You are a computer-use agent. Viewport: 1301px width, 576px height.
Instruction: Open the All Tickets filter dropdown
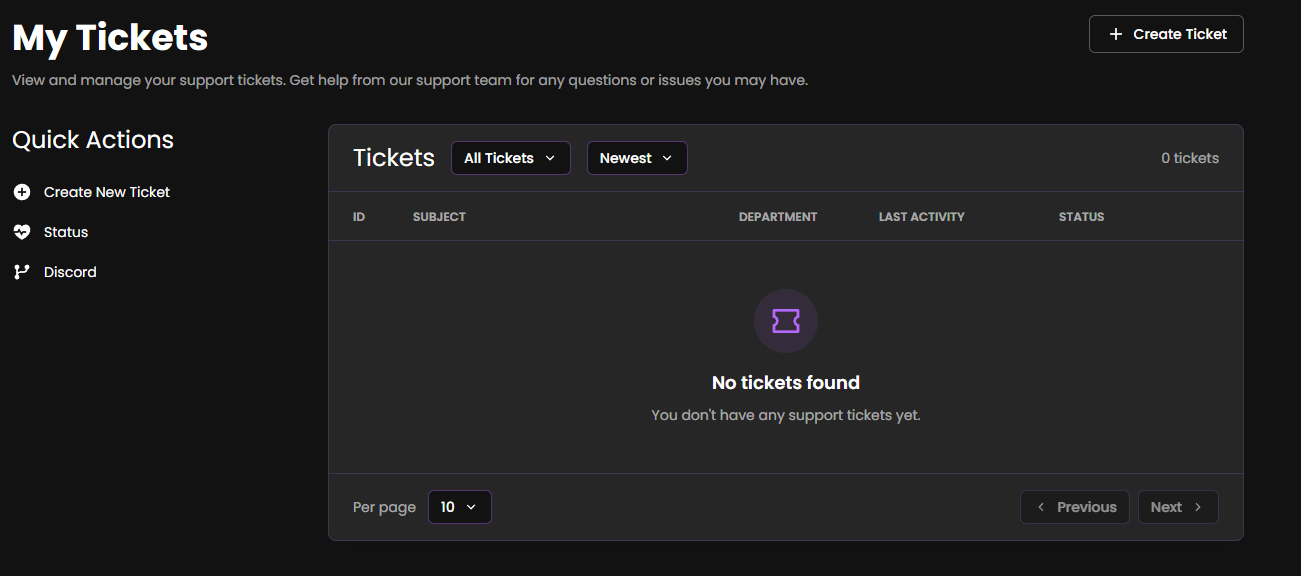[x=511, y=158]
